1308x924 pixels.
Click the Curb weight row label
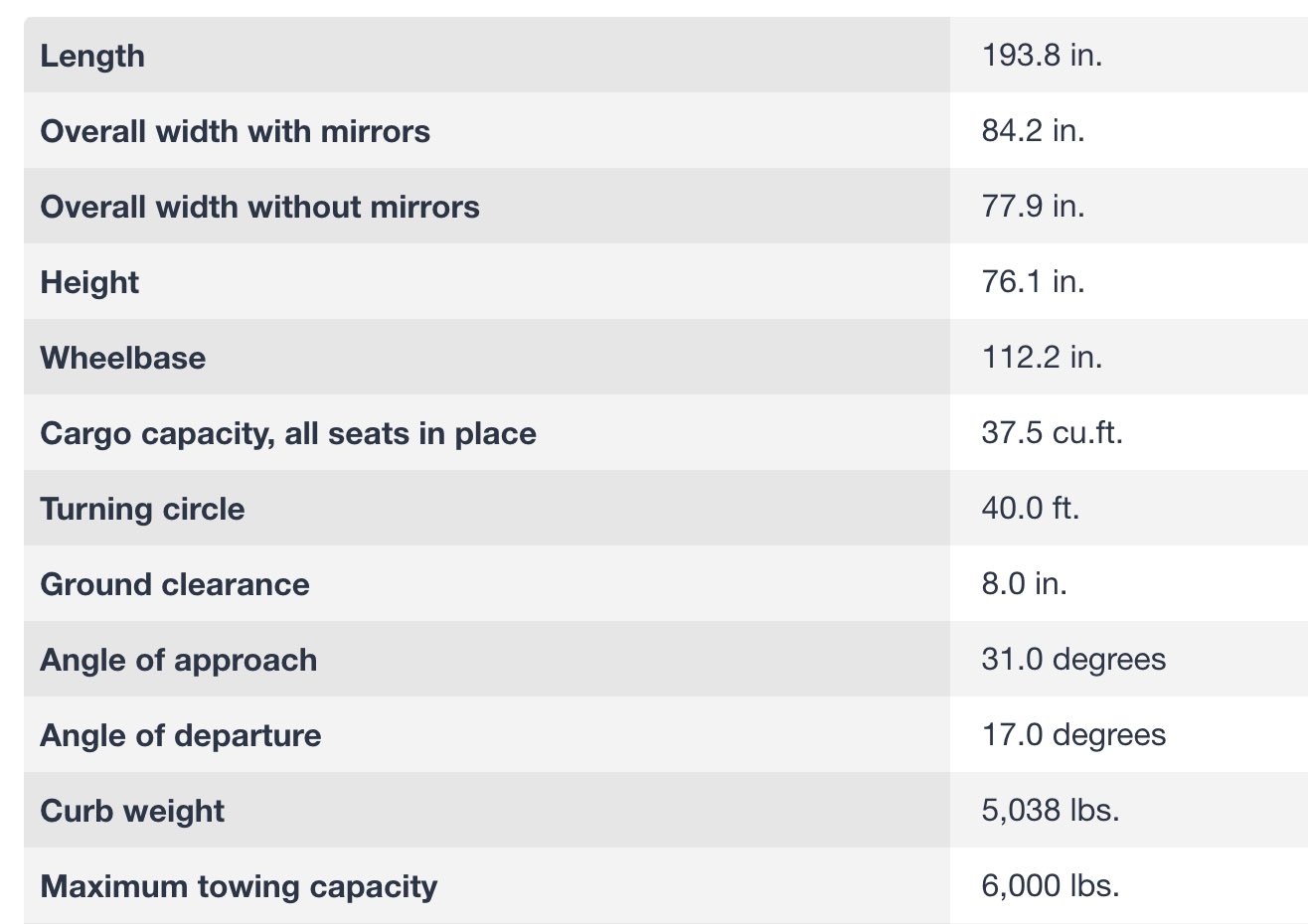pos(132,811)
